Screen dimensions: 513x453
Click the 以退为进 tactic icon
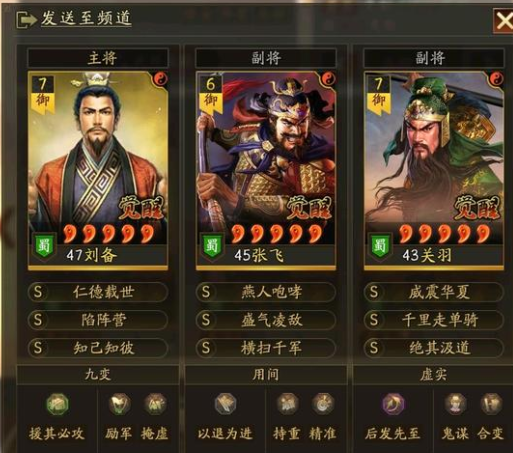225,404
